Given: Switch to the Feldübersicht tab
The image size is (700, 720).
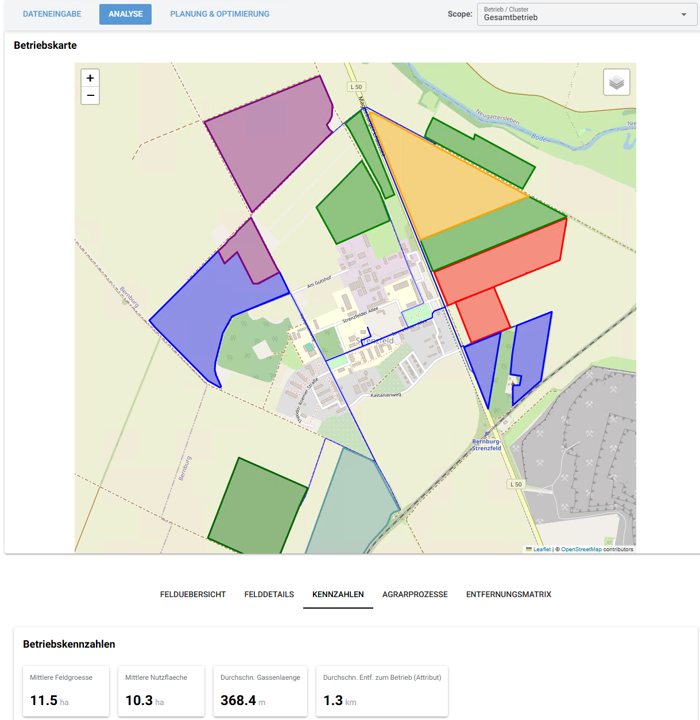Looking at the screenshot, I should pyautogui.click(x=193, y=594).
